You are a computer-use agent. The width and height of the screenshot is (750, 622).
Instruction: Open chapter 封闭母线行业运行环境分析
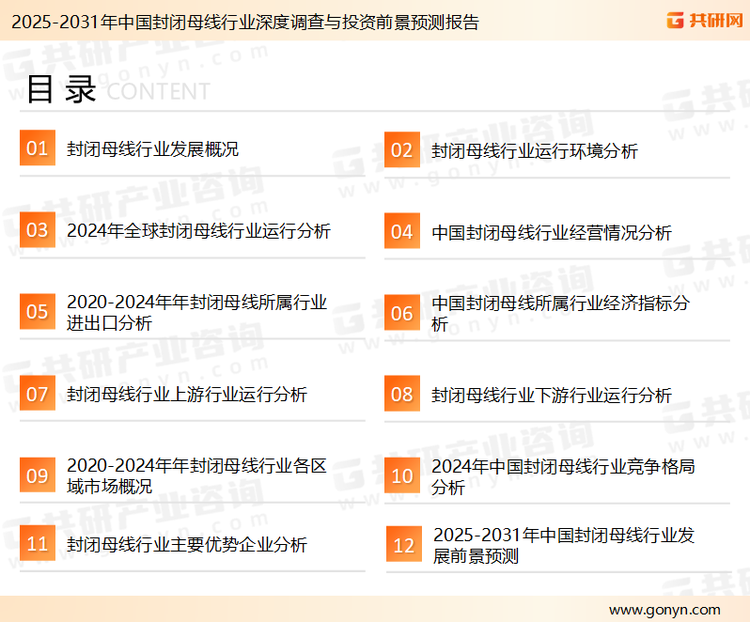(535, 151)
